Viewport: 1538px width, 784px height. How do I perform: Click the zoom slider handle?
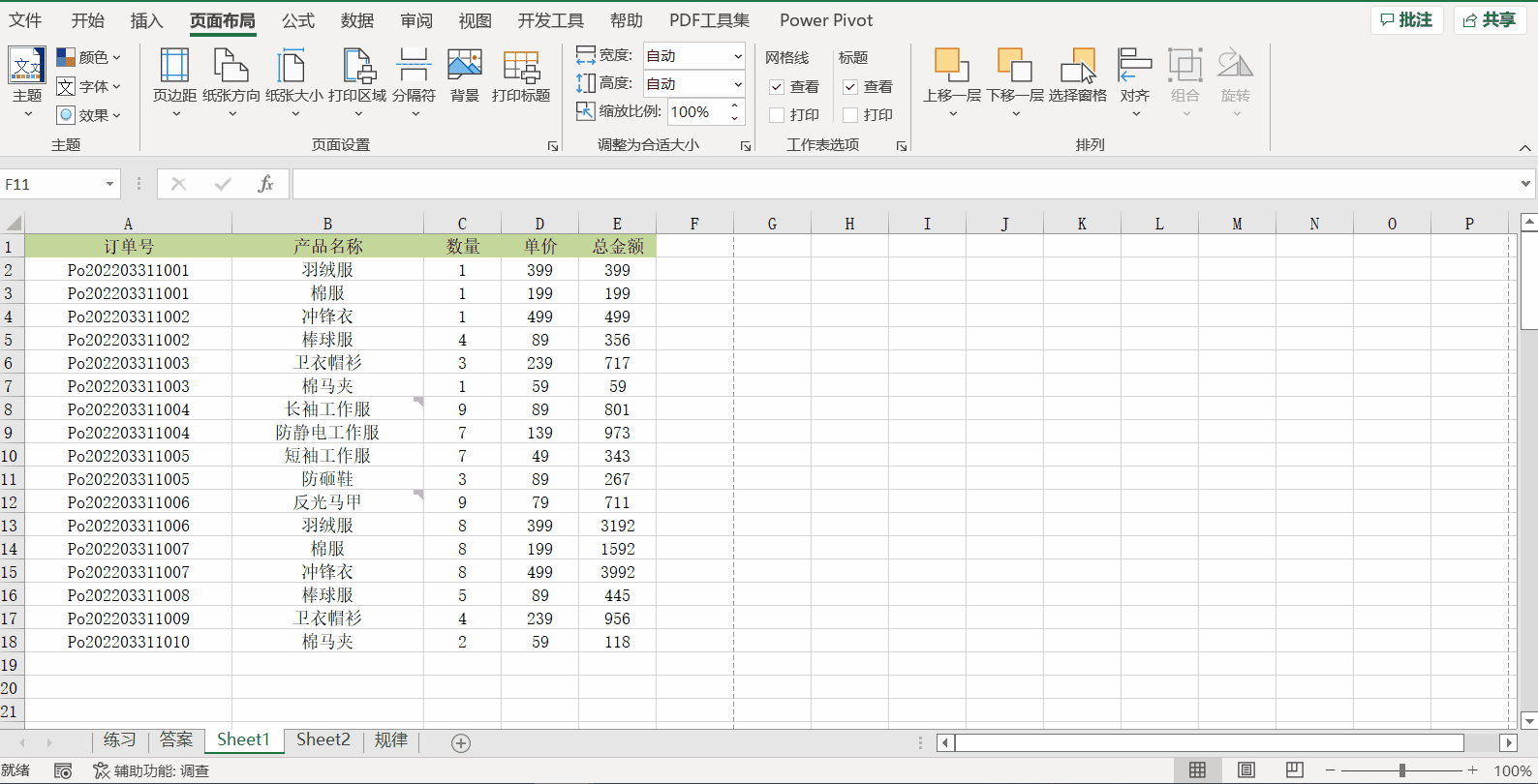[x=1401, y=770]
